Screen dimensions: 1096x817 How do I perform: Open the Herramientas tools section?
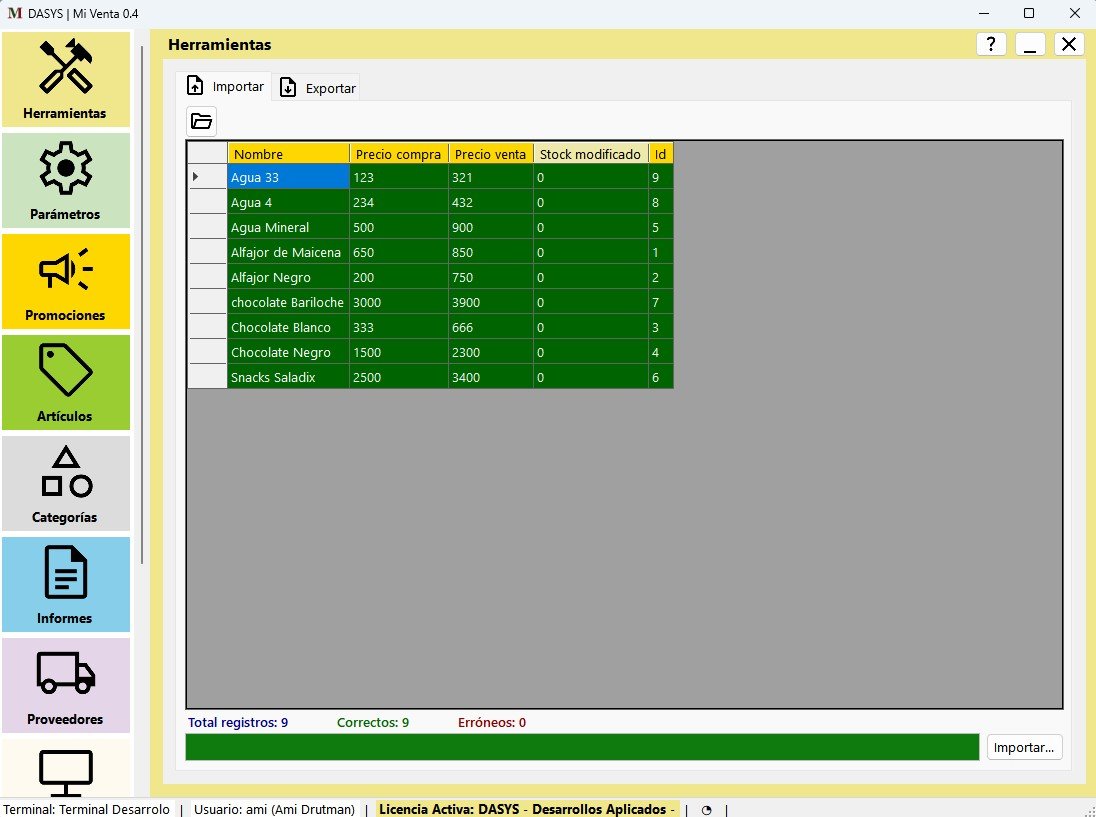(x=66, y=79)
